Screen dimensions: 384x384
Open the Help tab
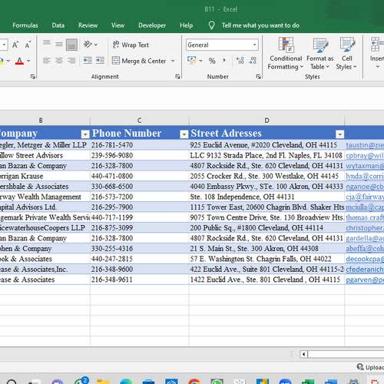click(186, 25)
